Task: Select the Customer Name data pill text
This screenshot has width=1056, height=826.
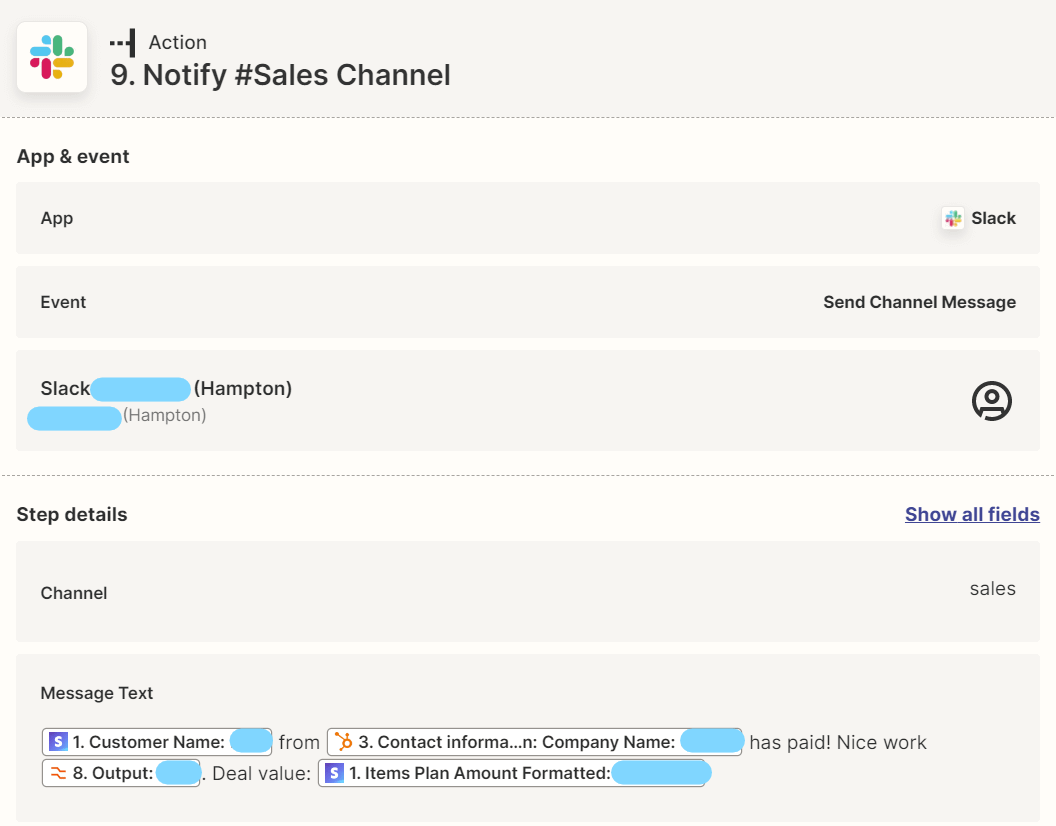Action: coord(150,742)
